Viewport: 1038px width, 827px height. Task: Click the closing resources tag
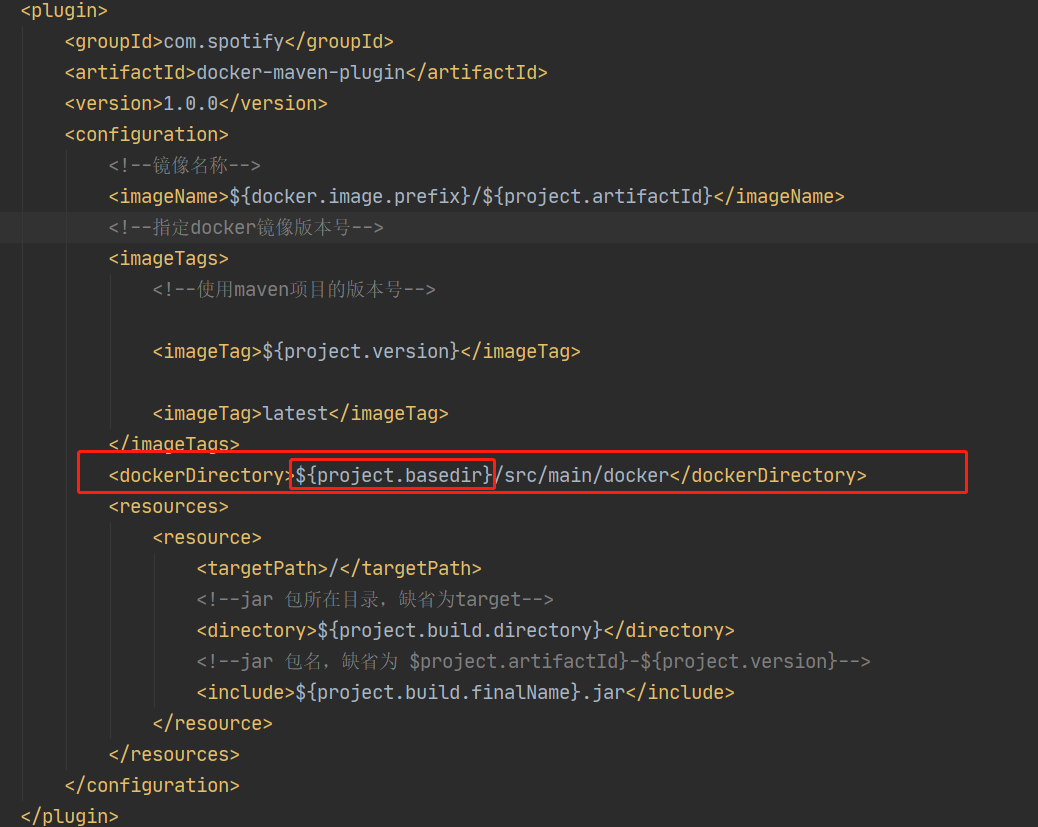coord(173,753)
